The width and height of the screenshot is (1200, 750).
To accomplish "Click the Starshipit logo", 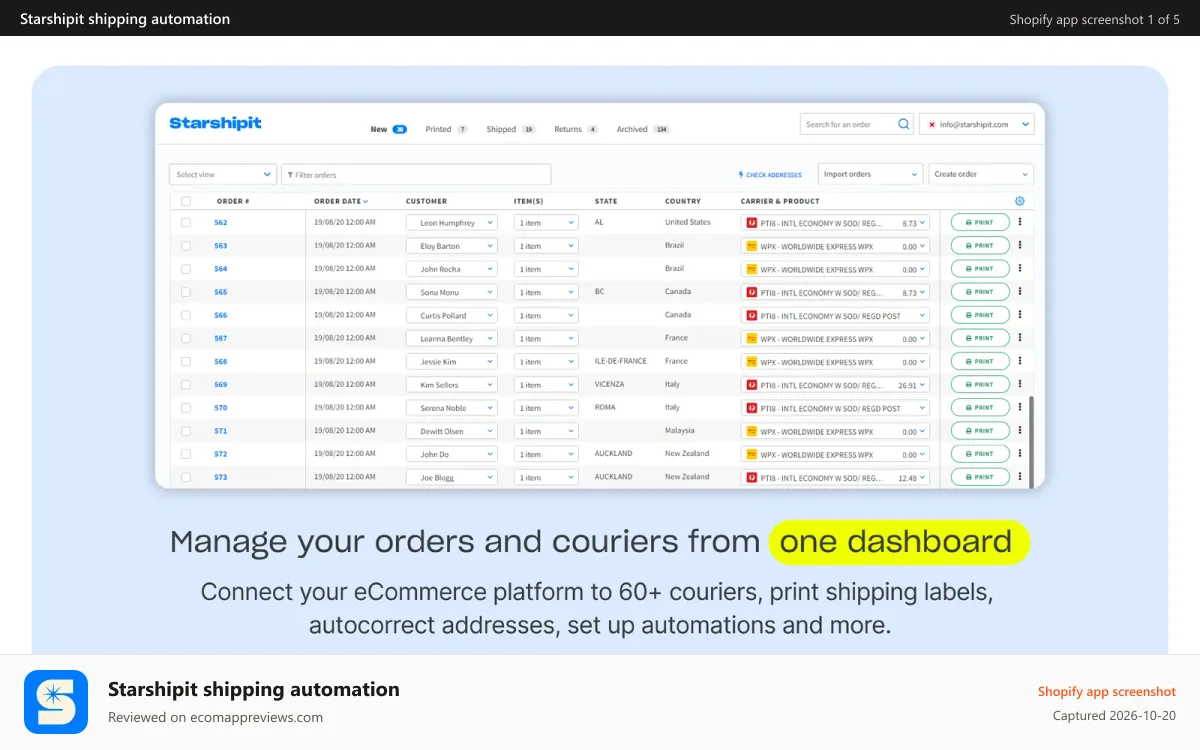I will (x=215, y=123).
